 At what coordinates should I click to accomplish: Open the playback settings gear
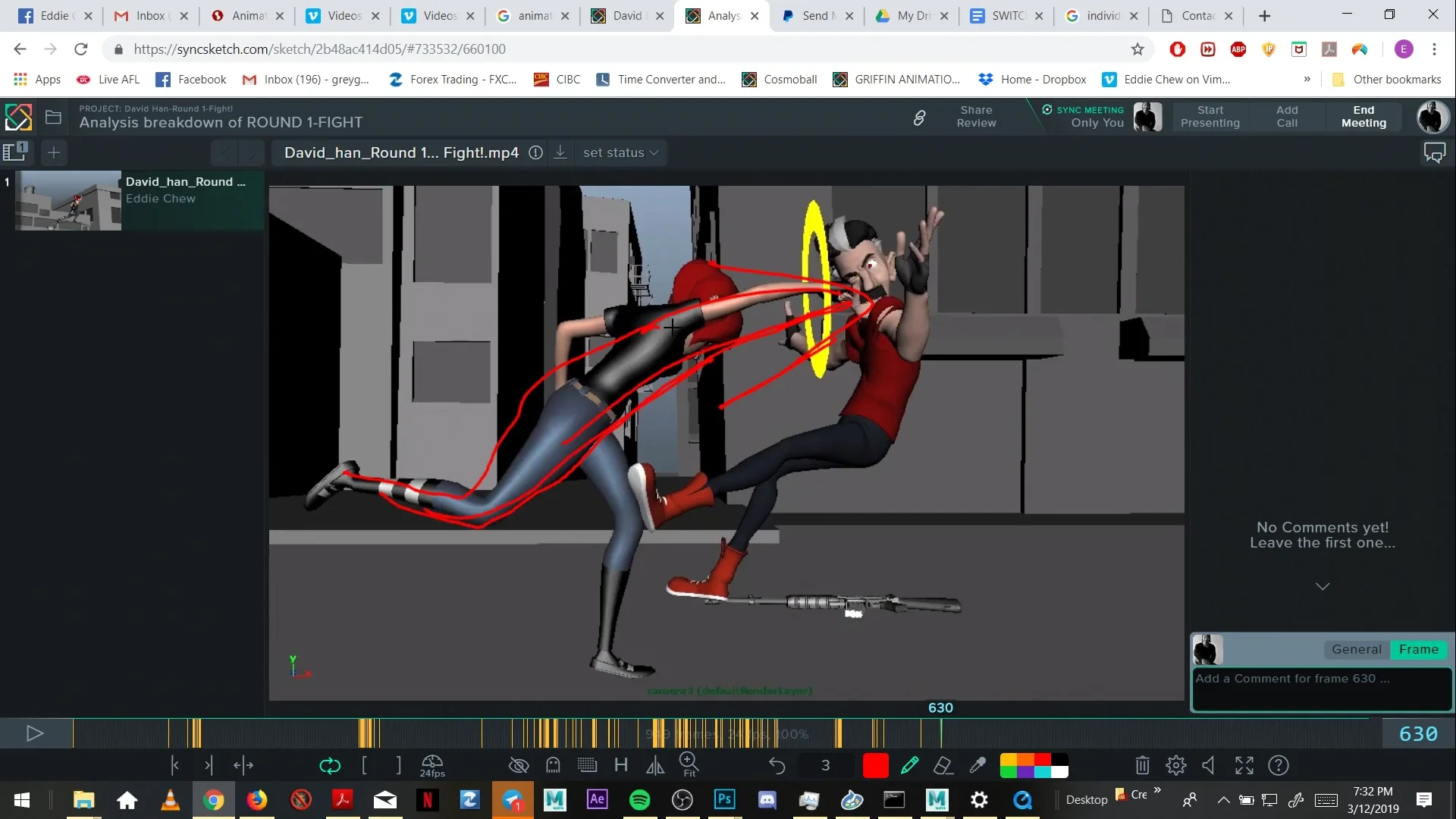coord(1175,765)
